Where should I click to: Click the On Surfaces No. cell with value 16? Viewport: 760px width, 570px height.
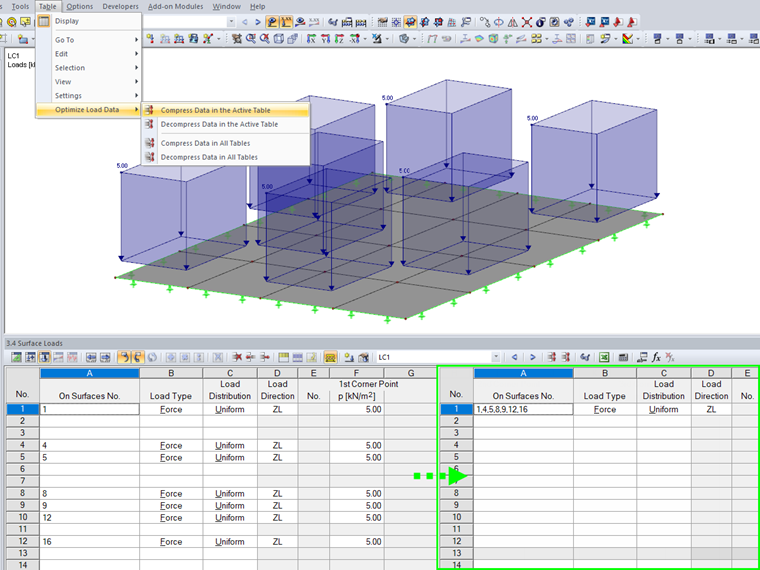[x=90, y=541]
